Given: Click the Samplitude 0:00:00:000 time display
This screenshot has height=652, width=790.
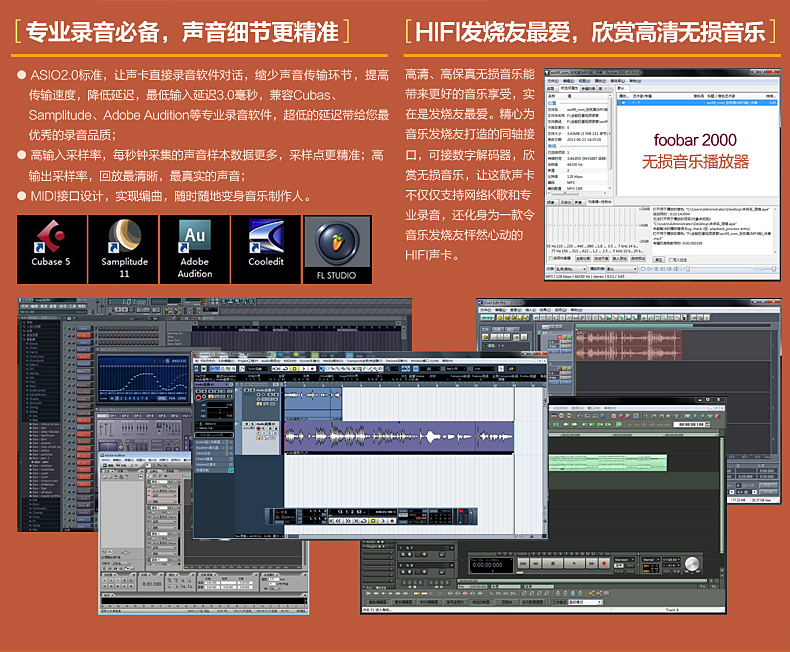Looking at the screenshot, I should [x=492, y=565].
